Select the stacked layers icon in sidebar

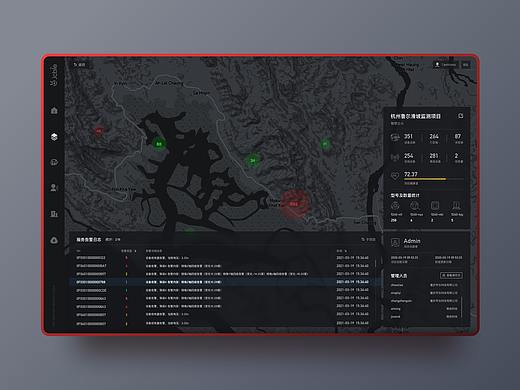point(54,136)
